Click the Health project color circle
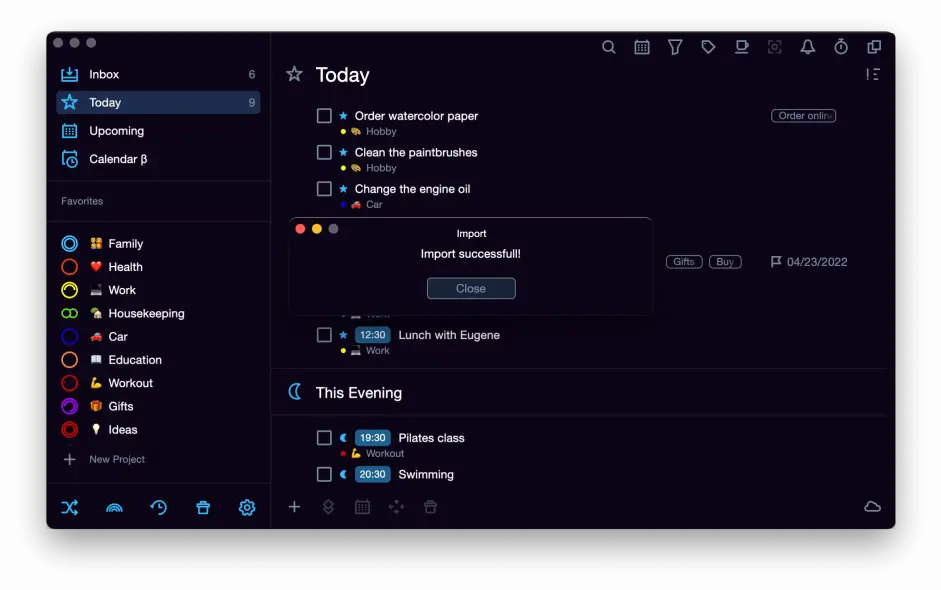 pyautogui.click(x=69, y=267)
